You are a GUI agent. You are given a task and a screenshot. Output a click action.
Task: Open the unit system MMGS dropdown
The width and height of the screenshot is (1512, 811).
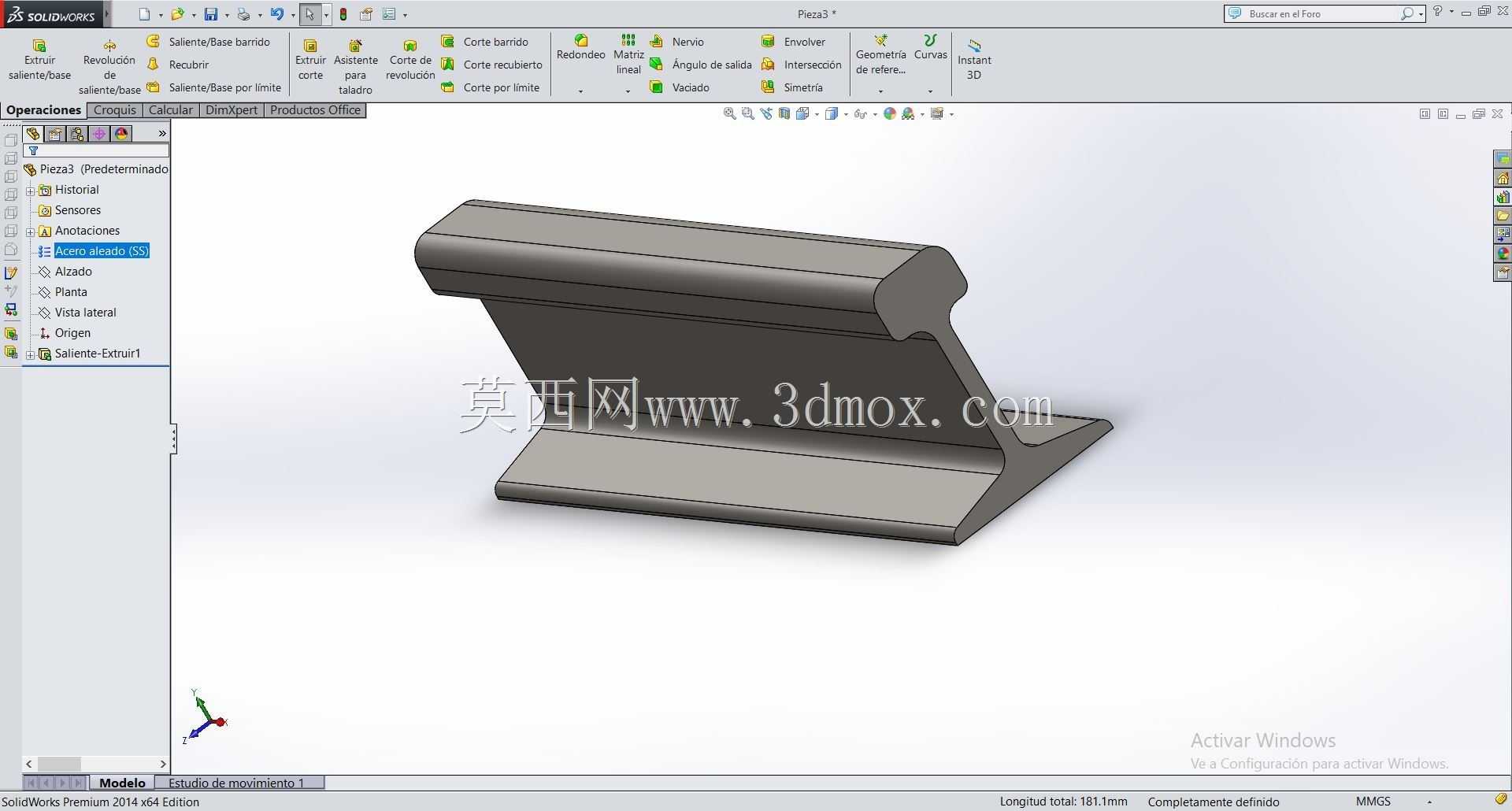1429,802
